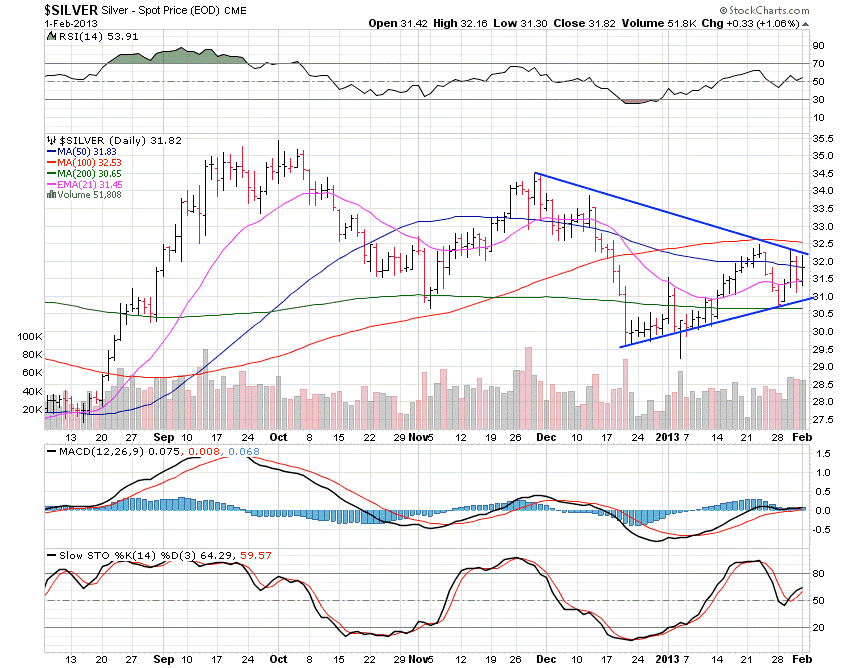The height and width of the screenshot is (668, 850).
Task: Click the Slow STO legend line marker
Action: point(52,554)
